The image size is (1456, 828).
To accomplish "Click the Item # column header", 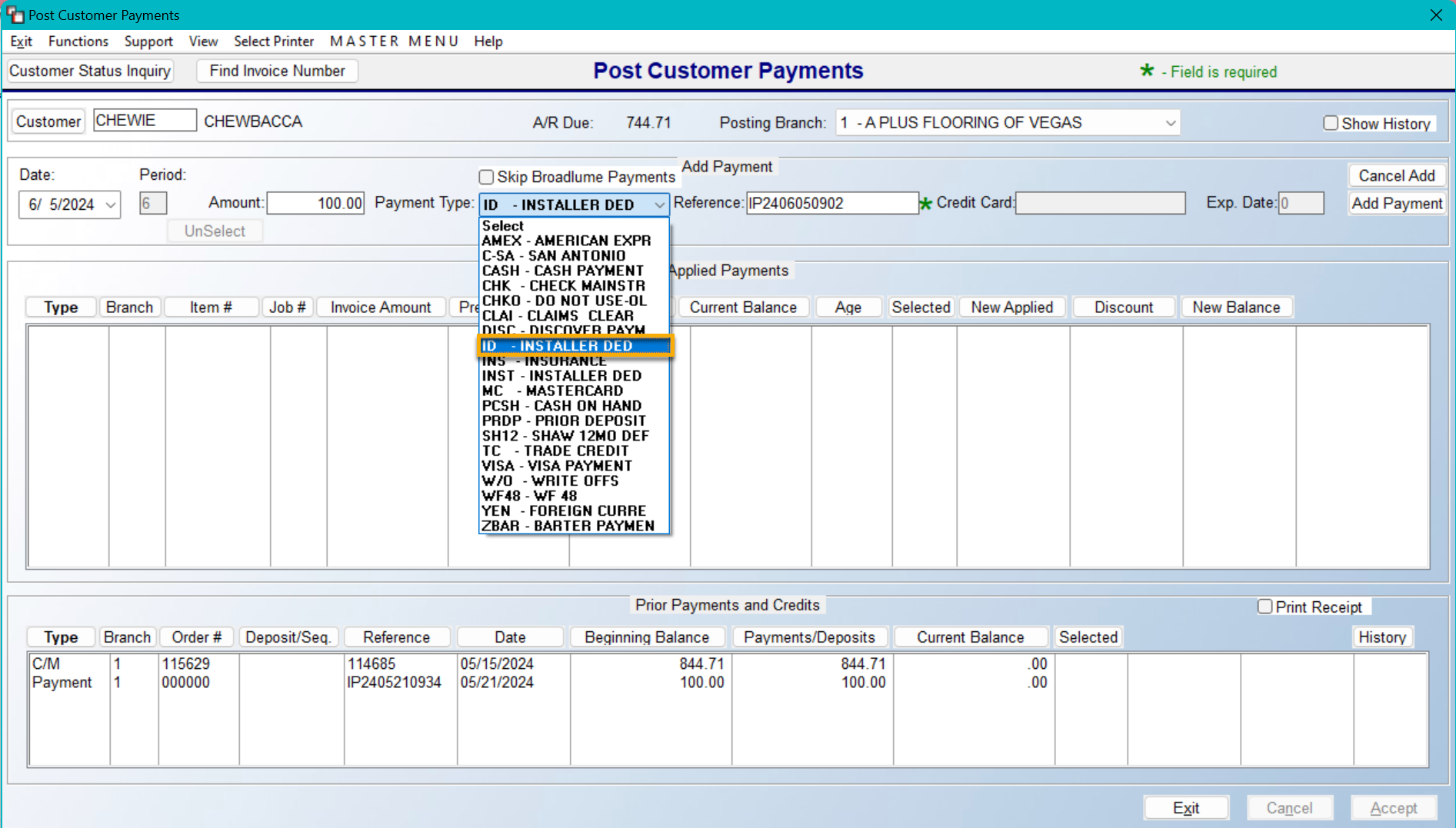I will (x=211, y=308).
